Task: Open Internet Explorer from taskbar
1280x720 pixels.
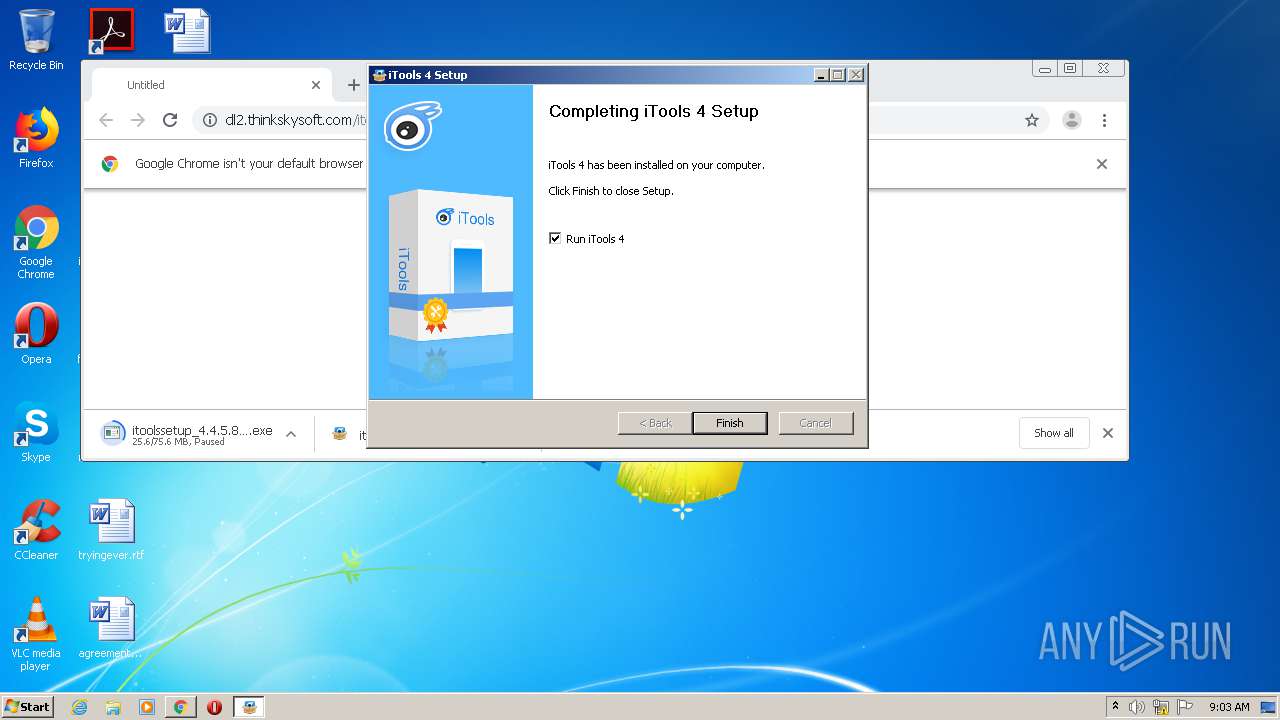Action: pos(80,707)
